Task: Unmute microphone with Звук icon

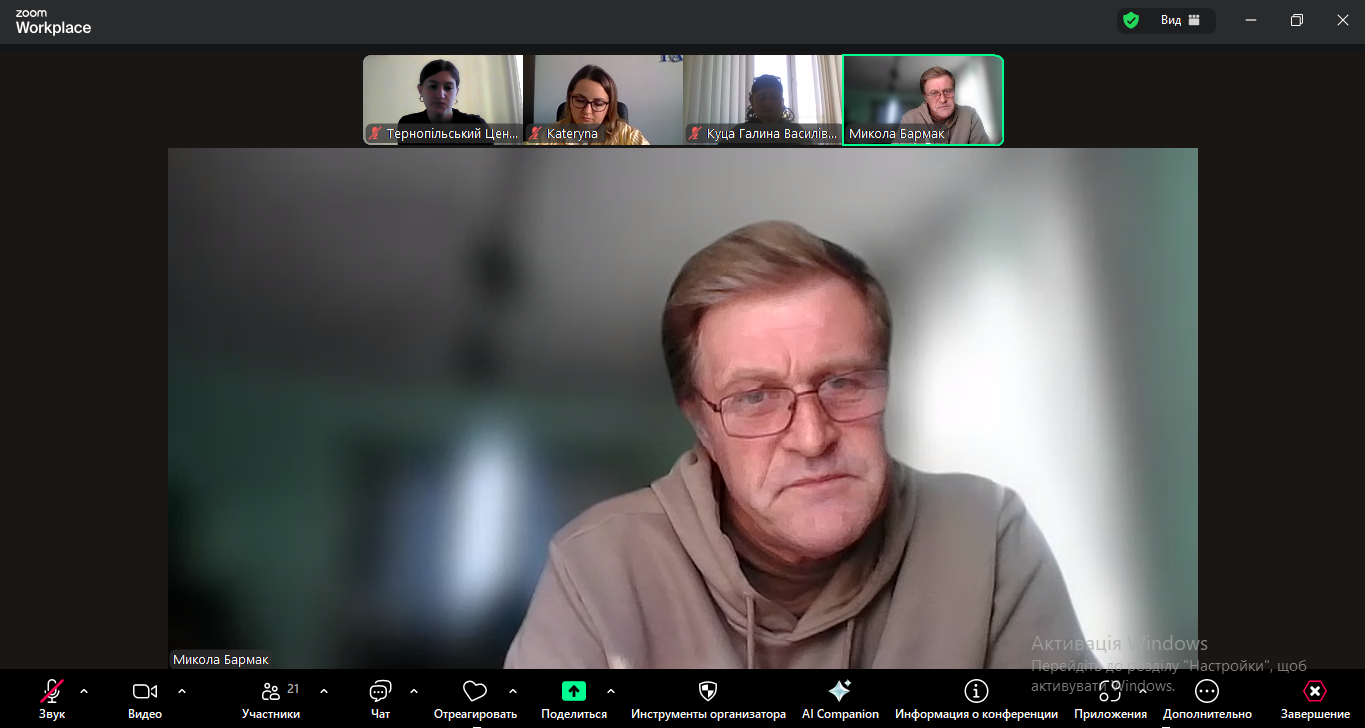Action: pos(52,692)
